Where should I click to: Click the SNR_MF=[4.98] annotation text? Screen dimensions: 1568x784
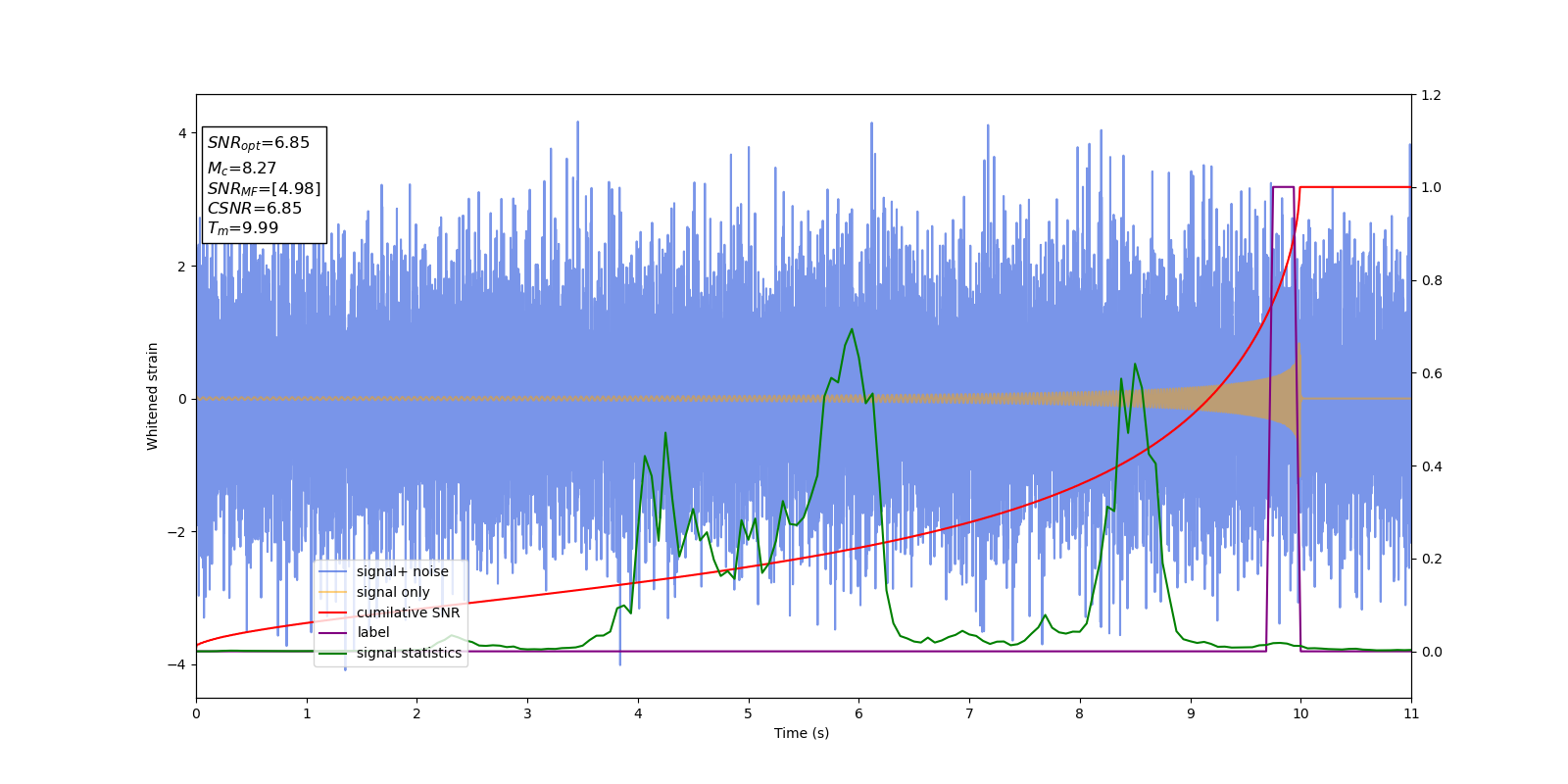point(264,188)
